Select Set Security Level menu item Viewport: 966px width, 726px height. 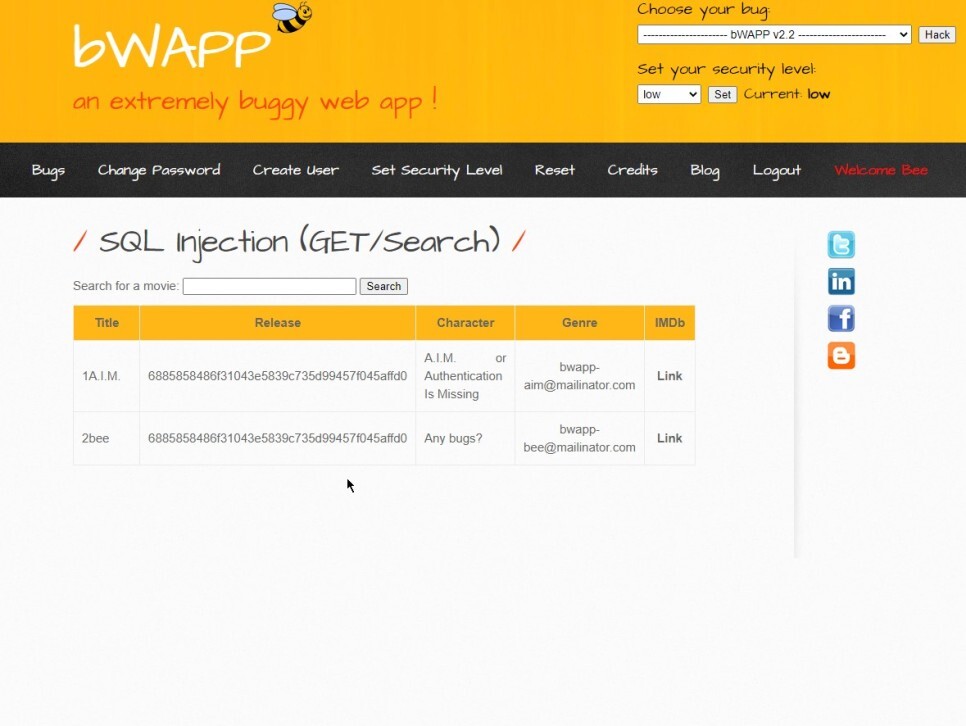coord(437,171)
